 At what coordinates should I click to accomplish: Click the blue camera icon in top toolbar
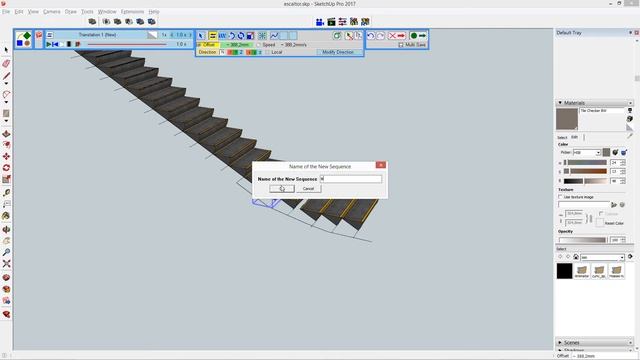pos(320,22)
